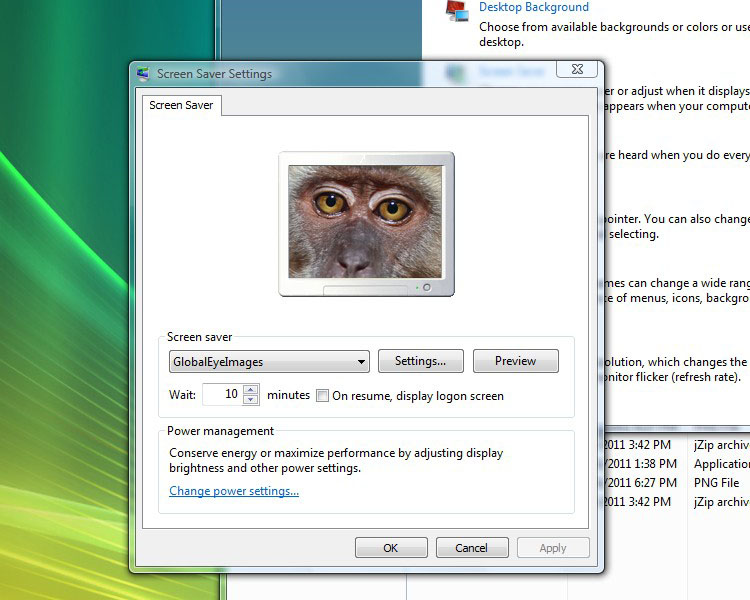This screenshot has width=750, height=600.
Task: Click the Desktop Background icon in Personalization window
Action: [457, 11]
